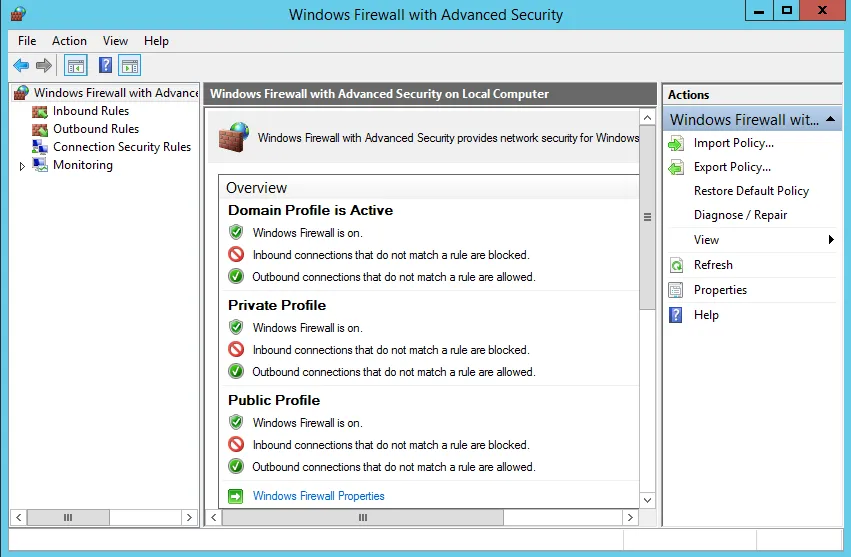Open the Action menu

coord(69,41)
